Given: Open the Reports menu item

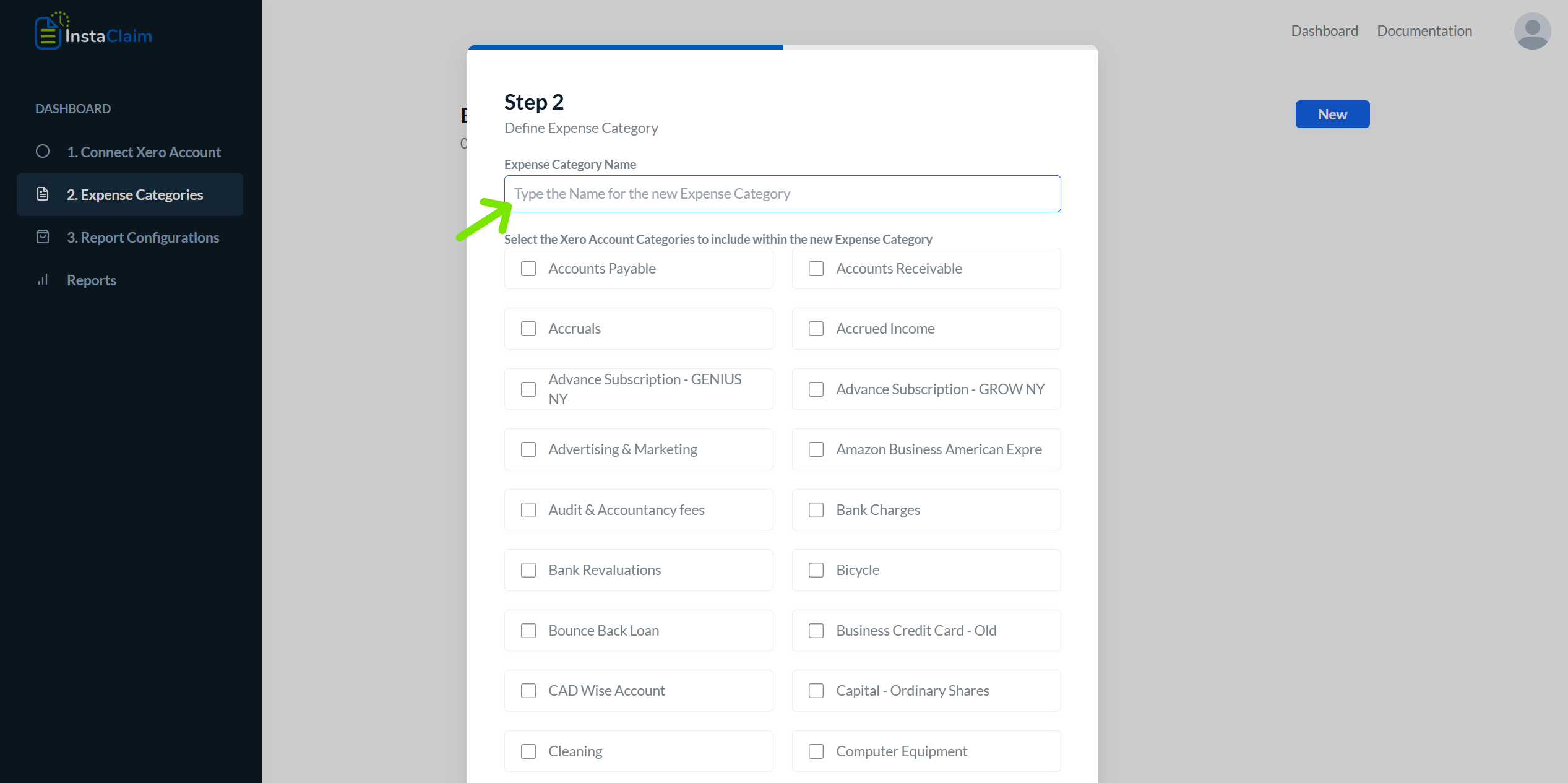Looking at the screenshot, I should point(91,280).
